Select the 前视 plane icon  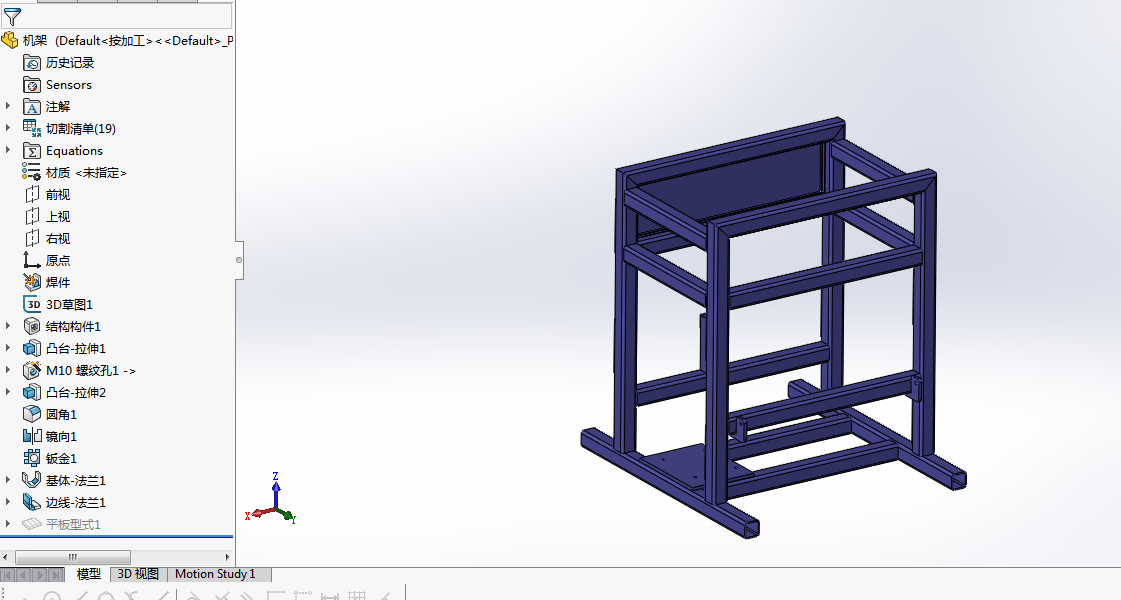click(x=31, y=195)
